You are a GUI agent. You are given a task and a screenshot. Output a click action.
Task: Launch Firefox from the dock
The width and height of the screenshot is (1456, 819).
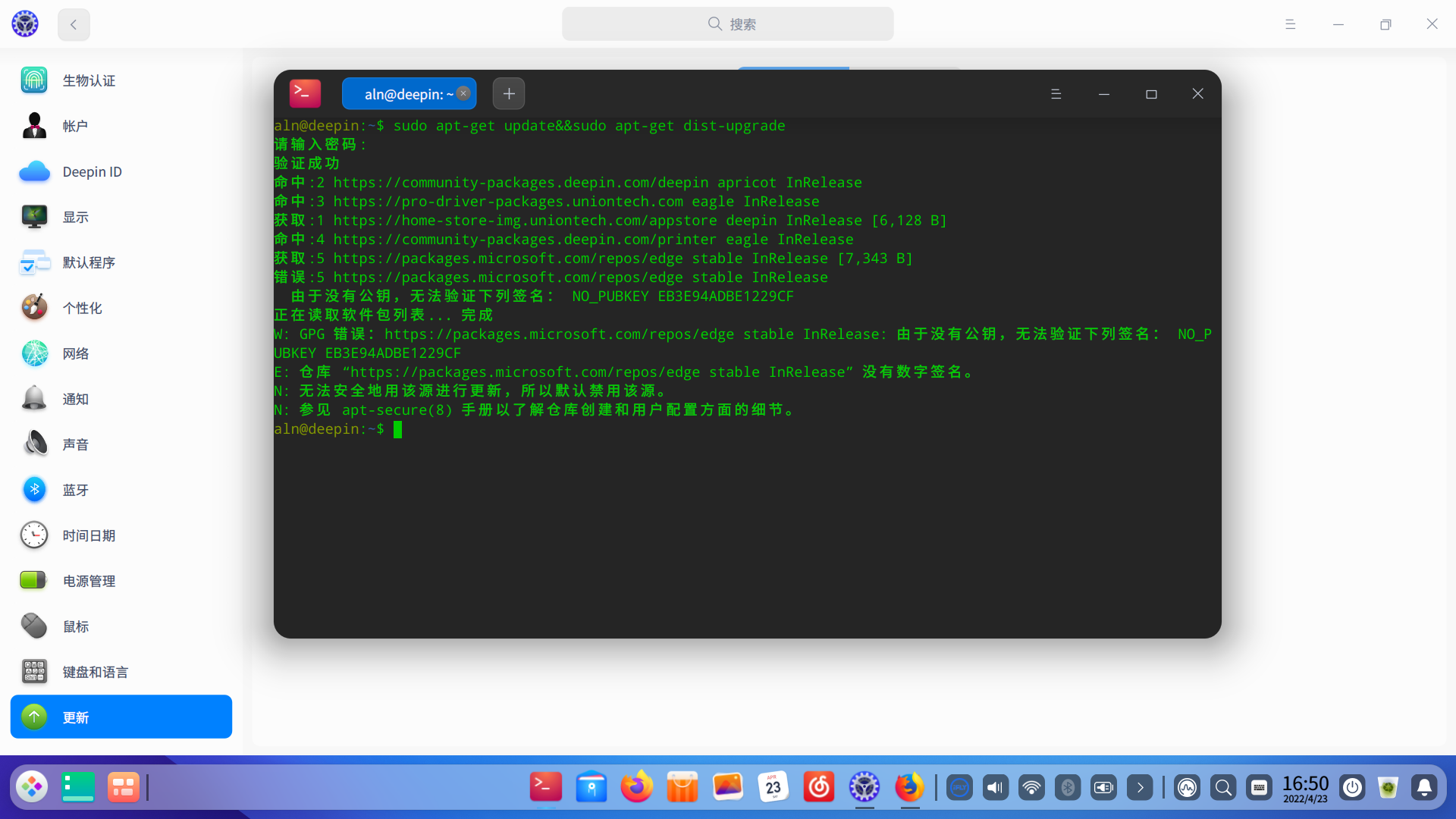coord(909,787)
